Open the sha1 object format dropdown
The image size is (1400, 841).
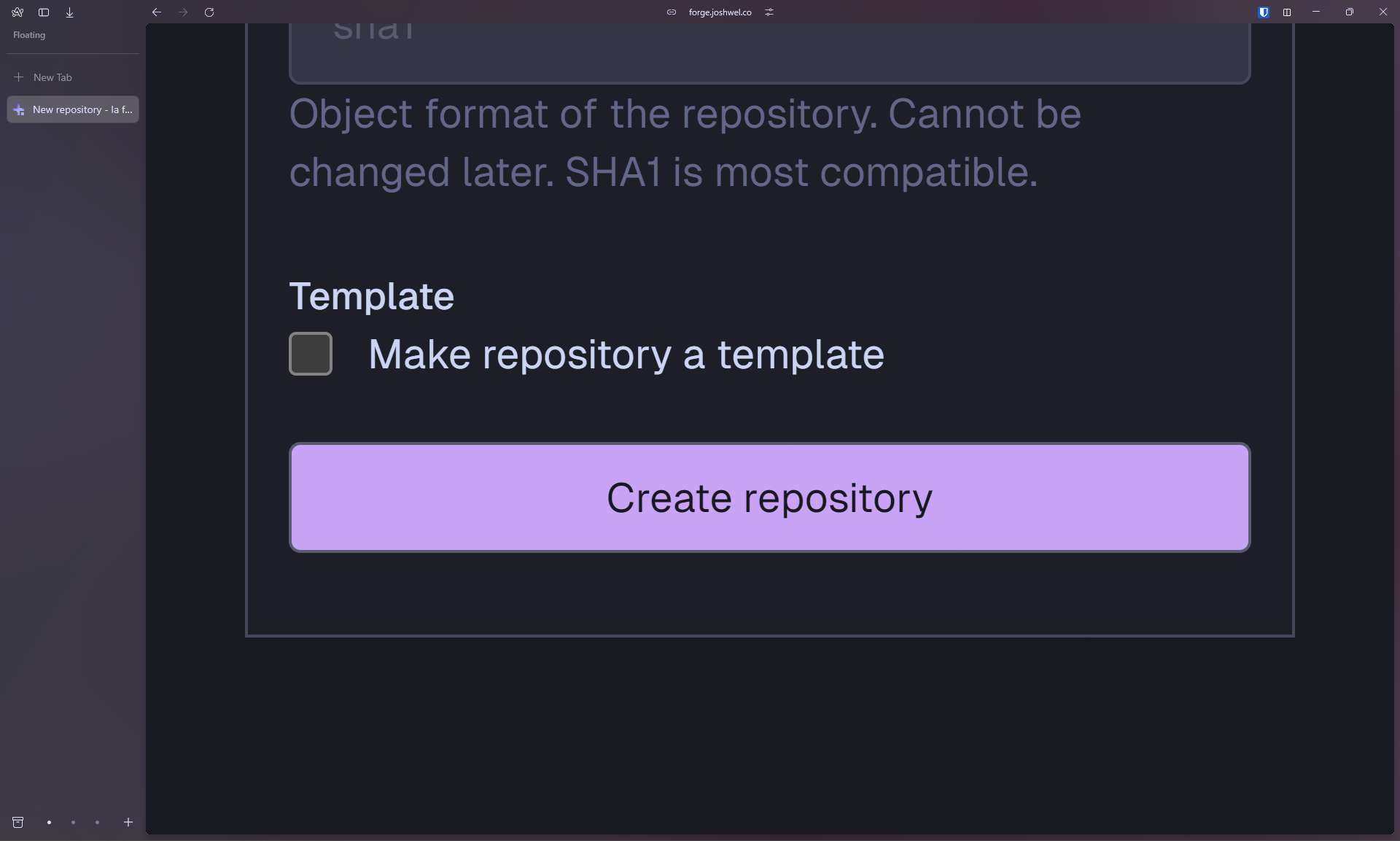[x=770, y=53]
